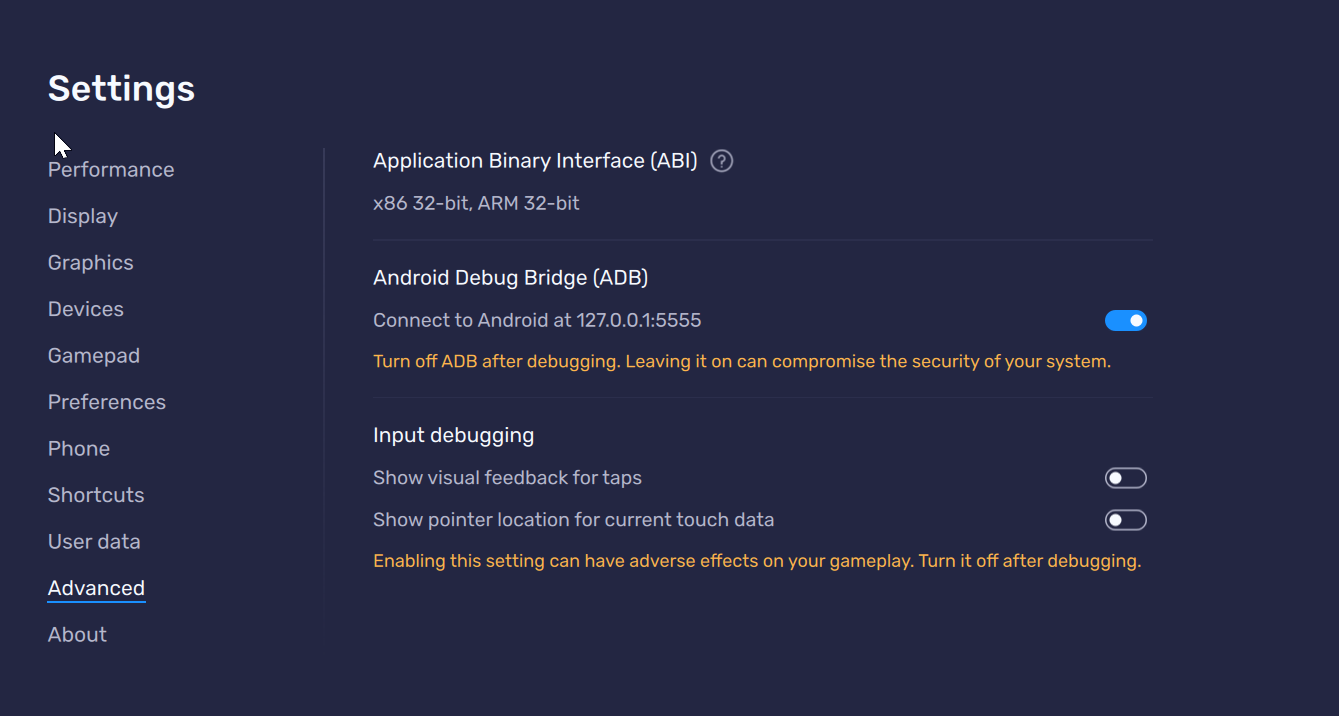Enable ADB connection at 127.0.0.1:5555
The width and height of the screenshot is (1339, 716).
[x=1126, y=320]
